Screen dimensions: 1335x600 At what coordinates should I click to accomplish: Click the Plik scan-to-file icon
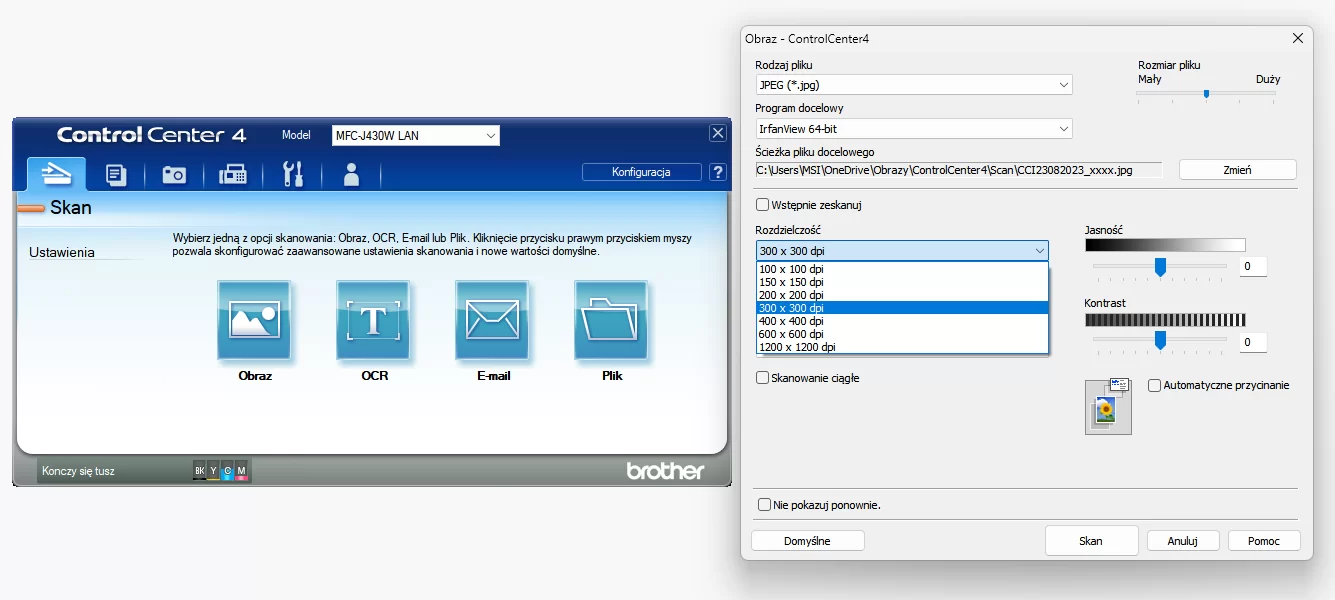[611, 320]
